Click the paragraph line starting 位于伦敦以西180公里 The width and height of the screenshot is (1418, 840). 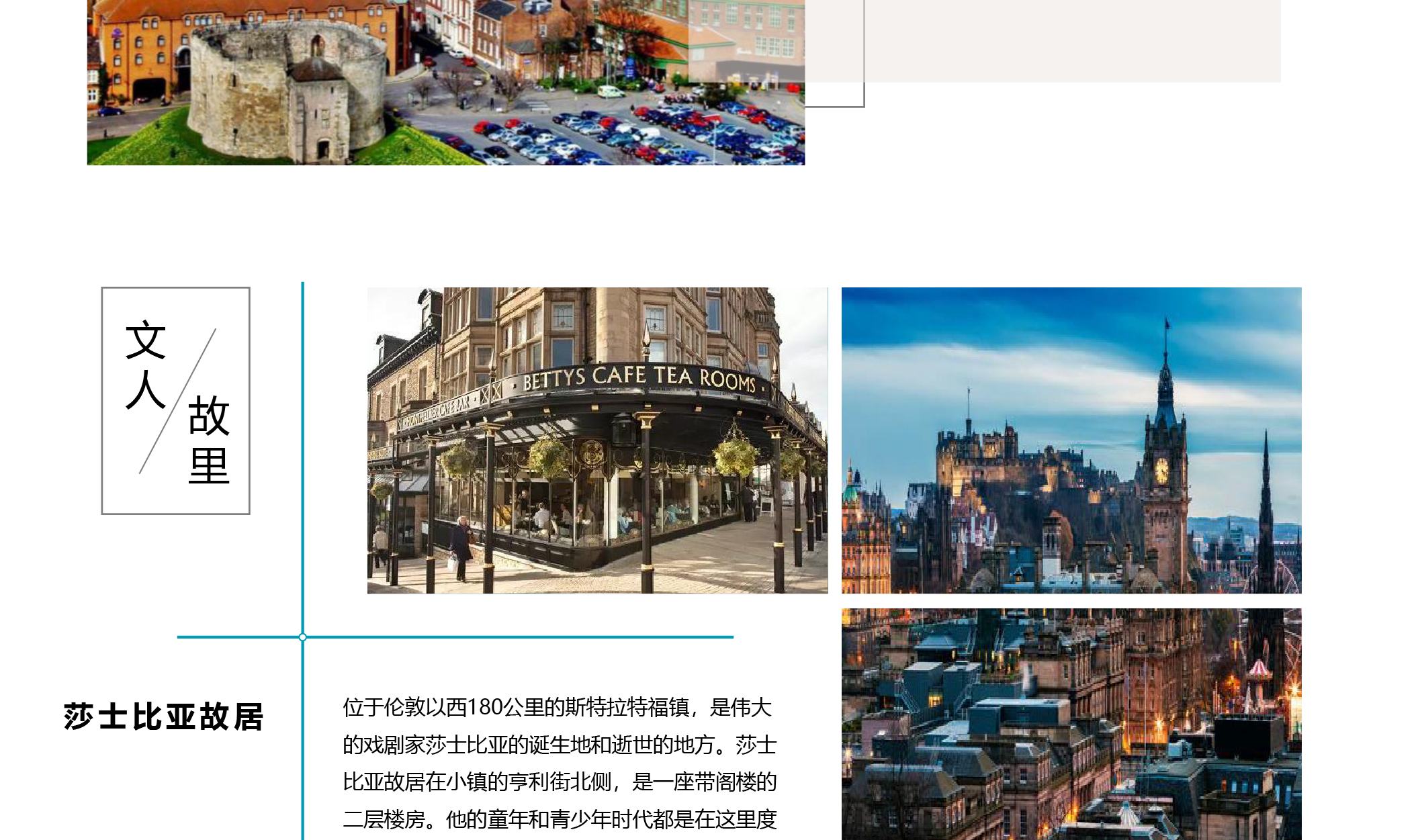tap(558, 708)
